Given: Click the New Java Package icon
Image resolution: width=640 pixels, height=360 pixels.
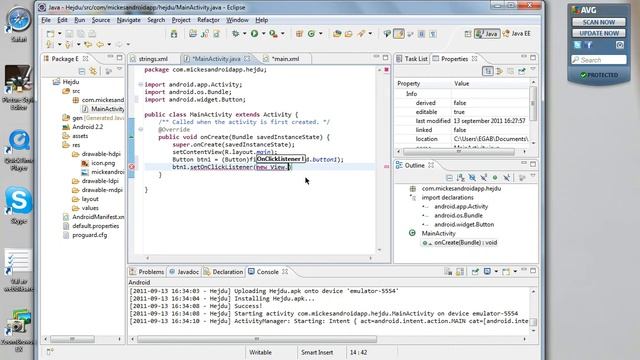Looking at the screenshot, I should pyautogui.click(x=299, y=33).
